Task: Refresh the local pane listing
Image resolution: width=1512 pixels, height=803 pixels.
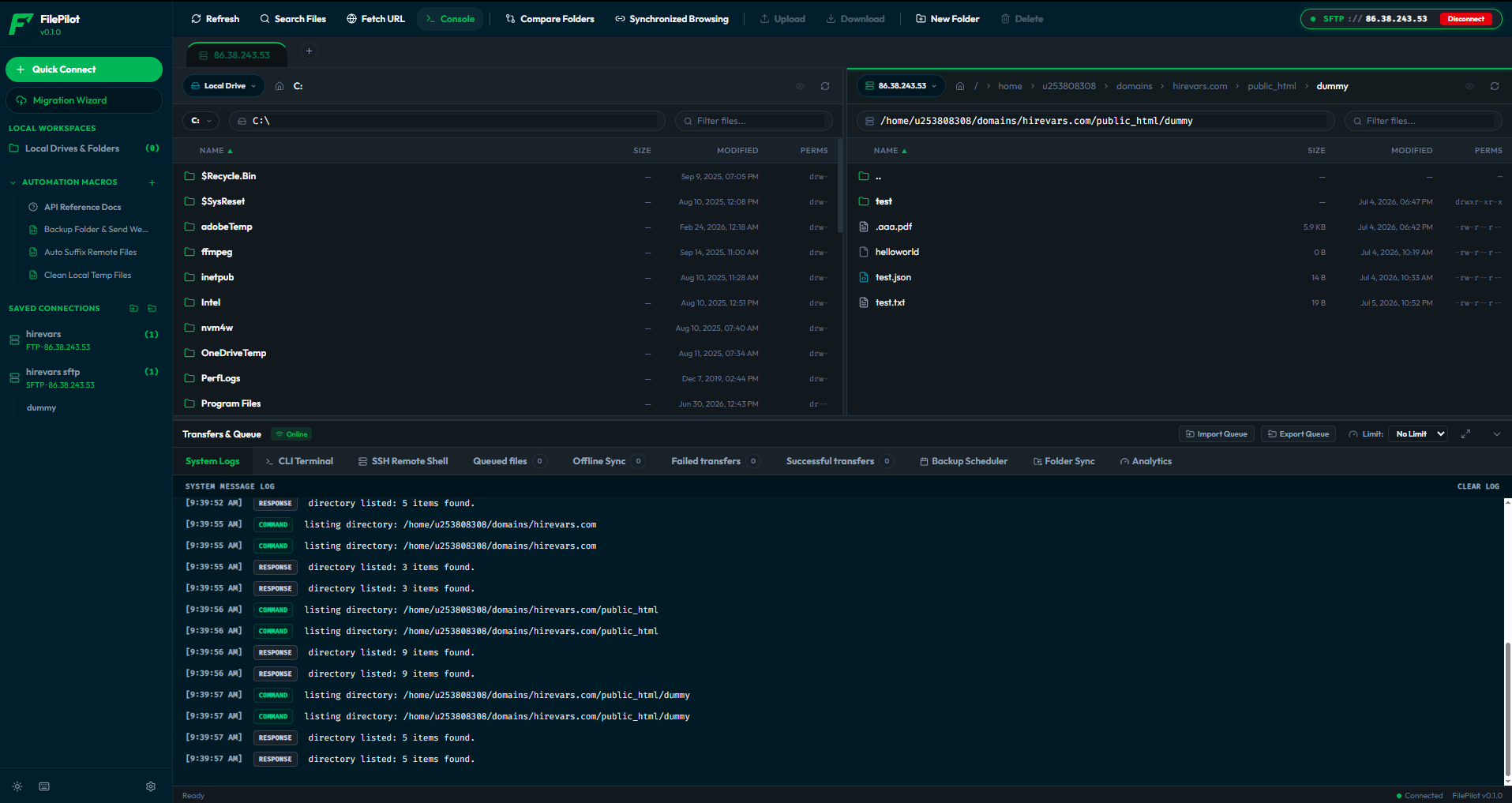Action: click(x=825, y=86)
